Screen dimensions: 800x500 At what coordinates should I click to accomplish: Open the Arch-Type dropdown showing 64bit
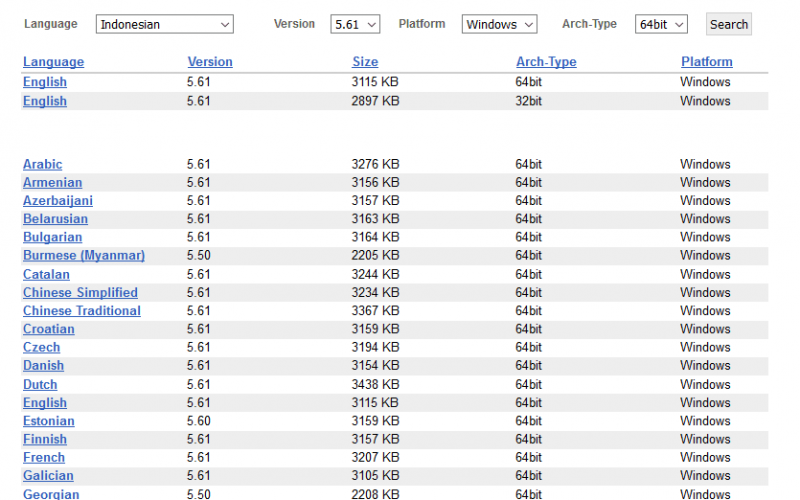pos(661,24)
